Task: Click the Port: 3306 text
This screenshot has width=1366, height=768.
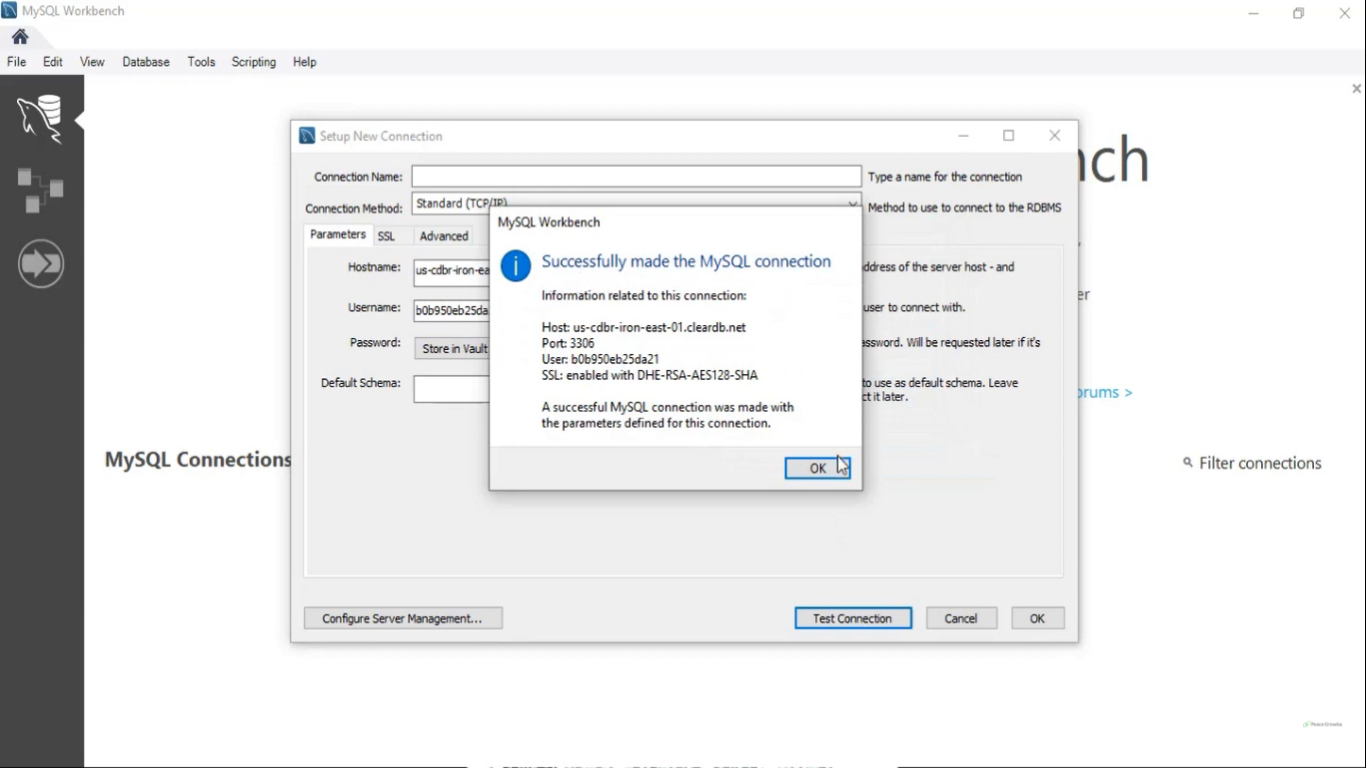Action: (568, 343)
